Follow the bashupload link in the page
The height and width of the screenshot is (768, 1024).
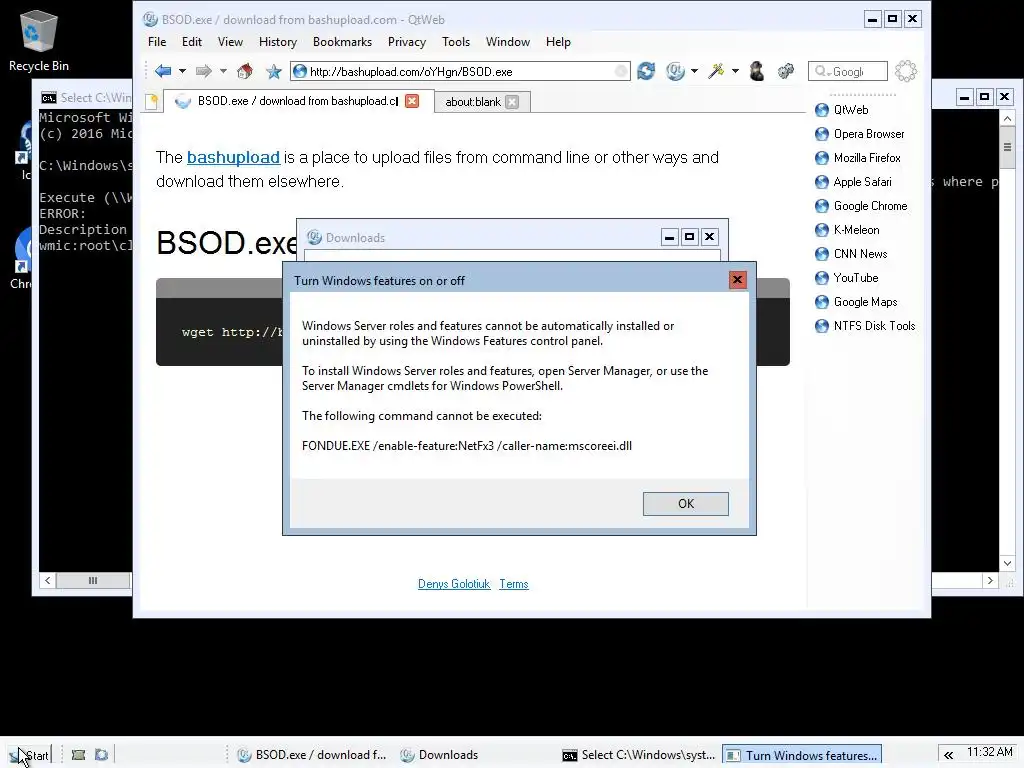(233, 157)
